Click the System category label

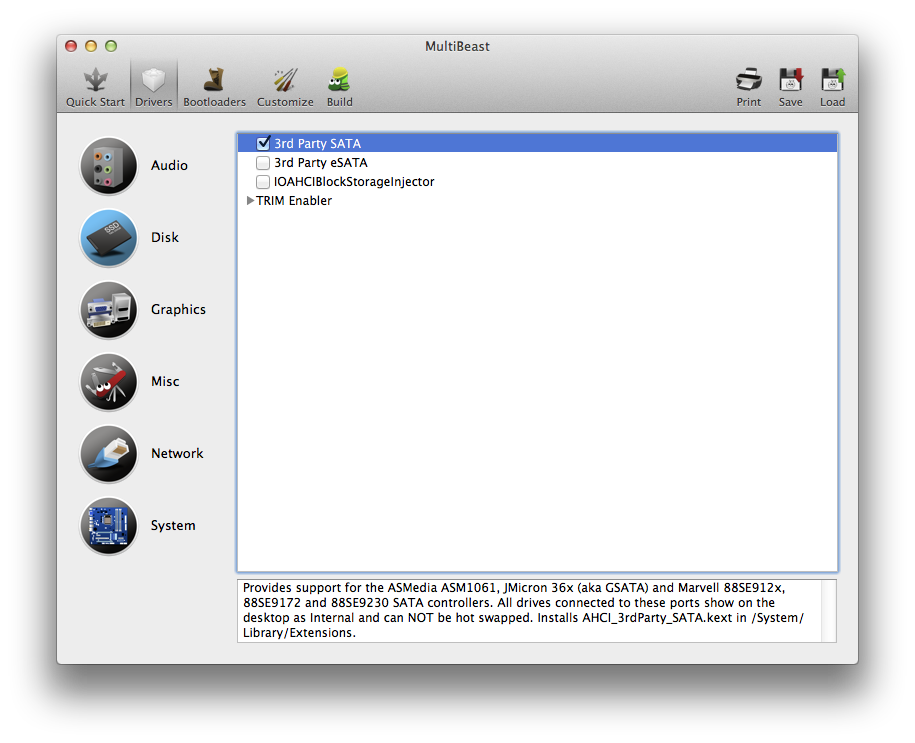click(173, 525)
